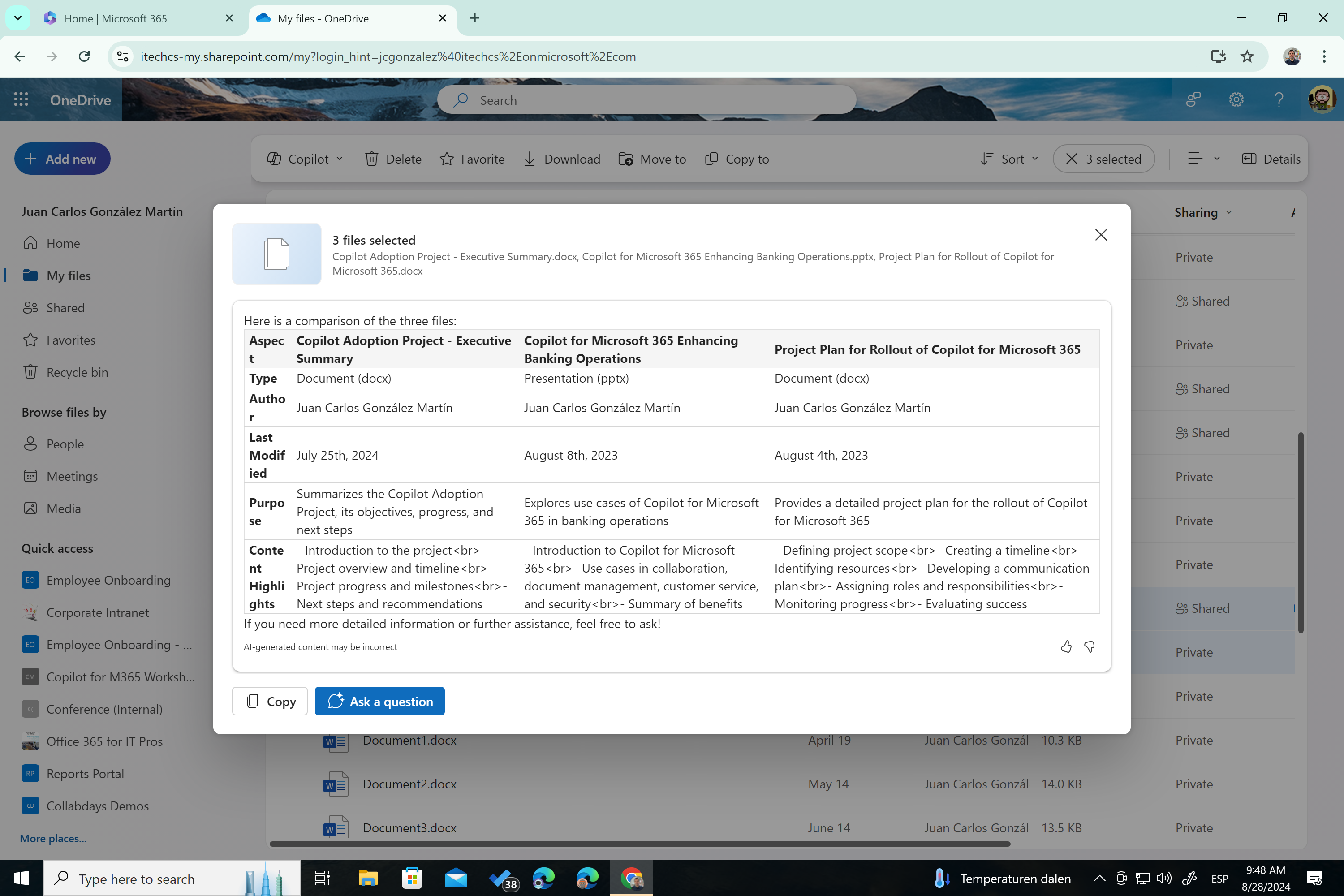
Task: Click the Delete trash toolbar button
Action: point(393,159)
